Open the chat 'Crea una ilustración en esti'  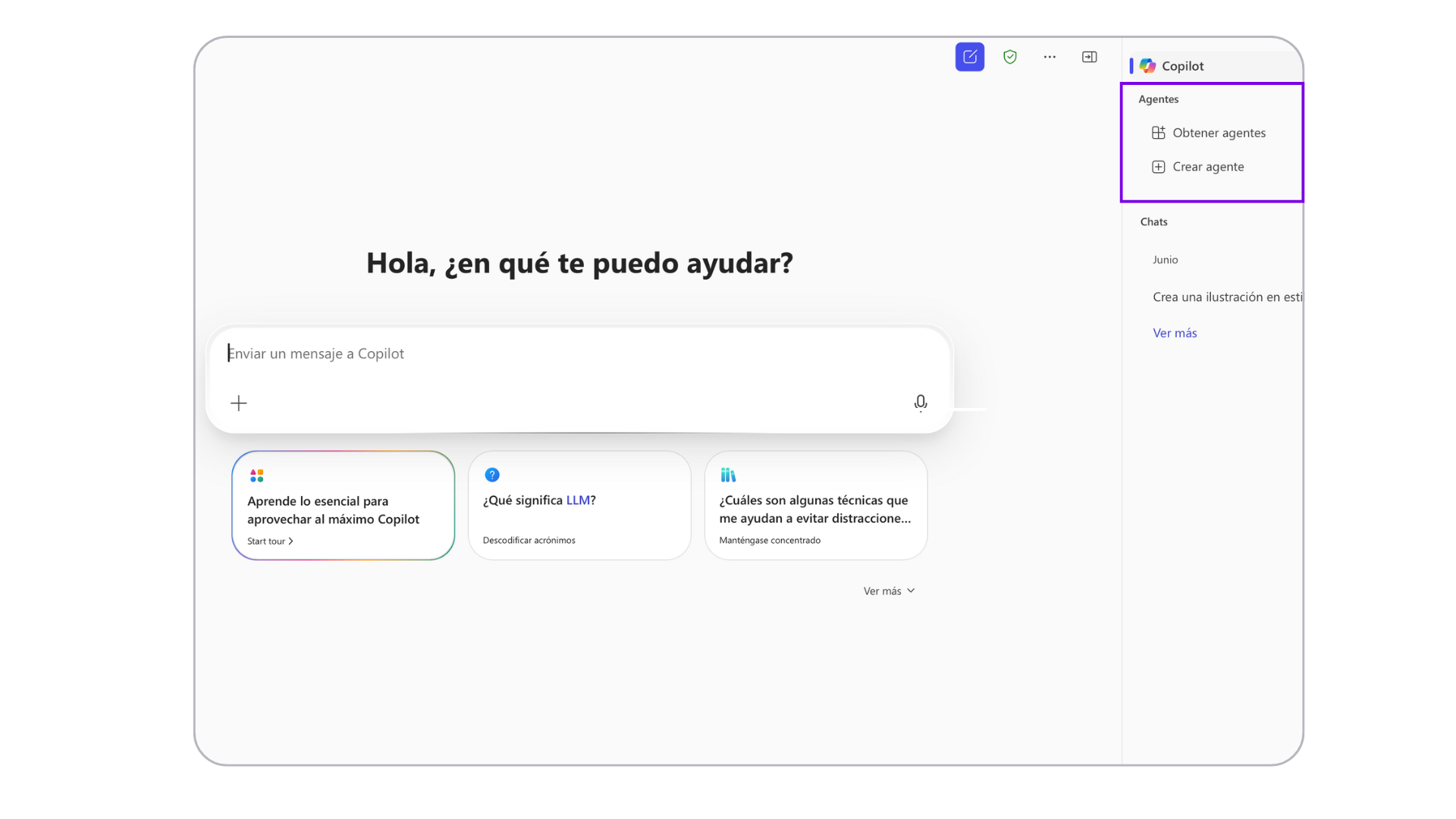pos(1227,297)
